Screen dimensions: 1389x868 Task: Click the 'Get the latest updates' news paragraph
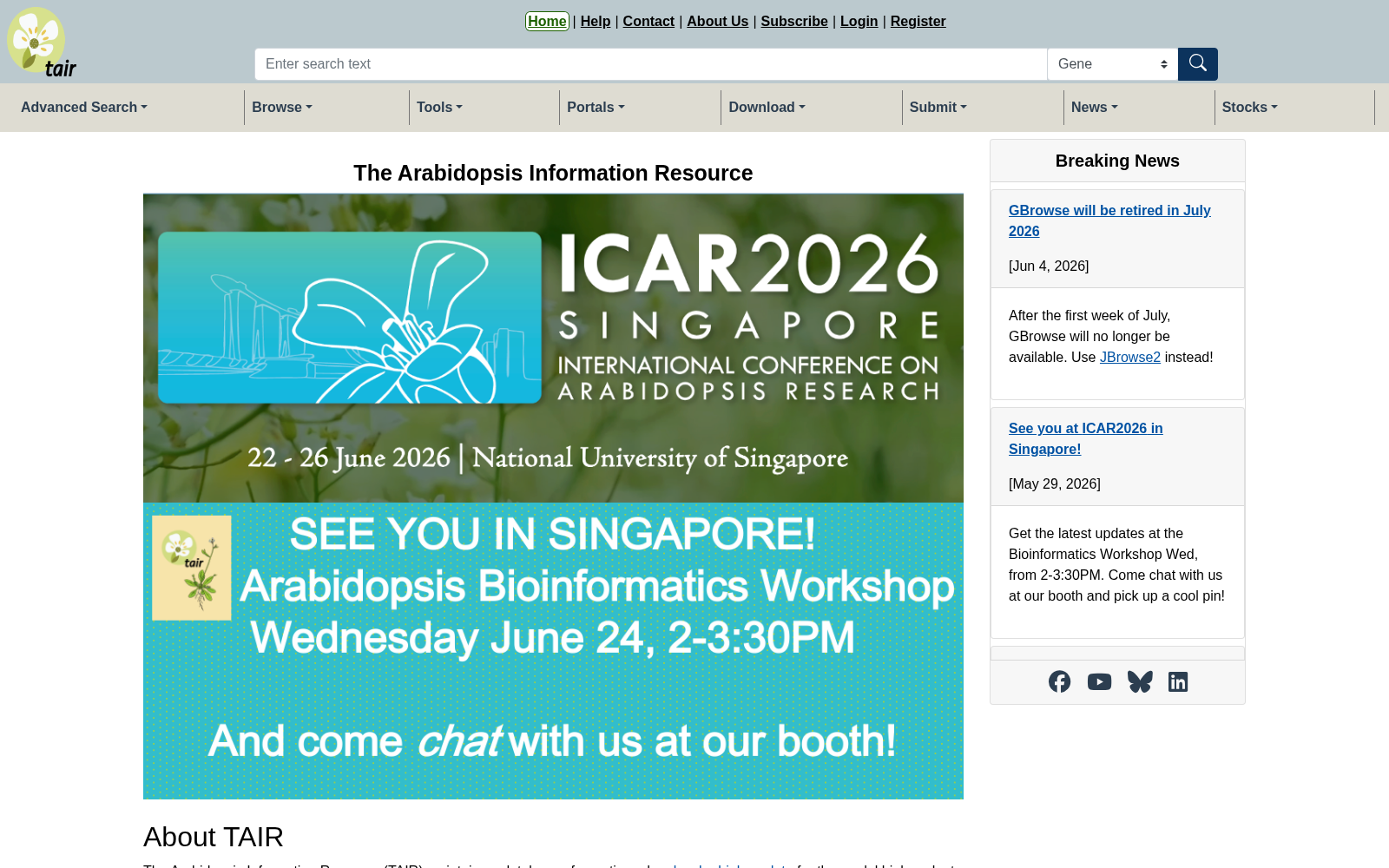[1117, 564]
